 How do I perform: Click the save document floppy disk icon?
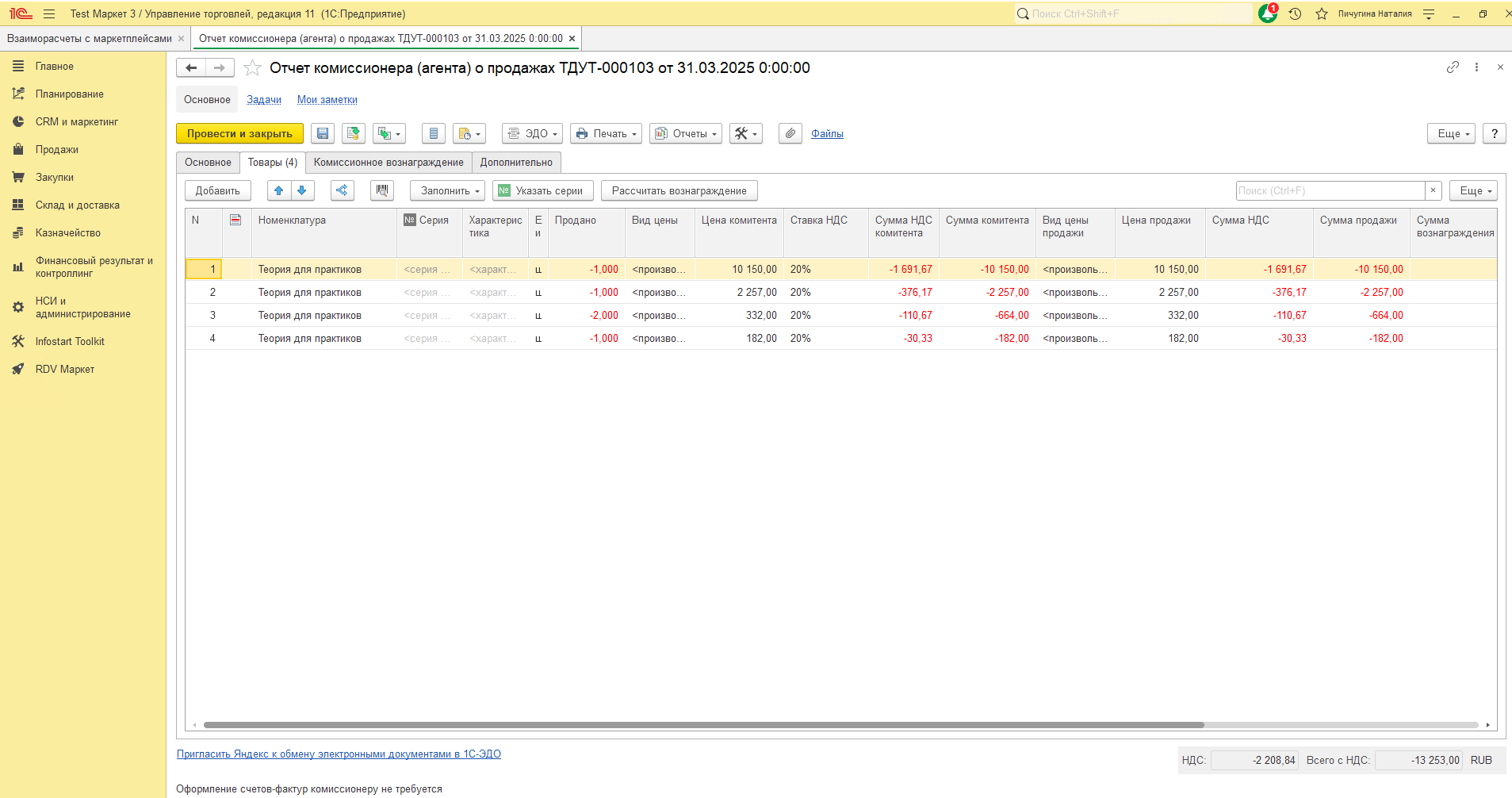coord(323,133)
